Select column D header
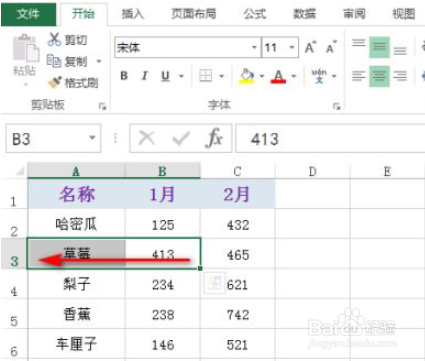The width and height of the screenshot is (425, 361). 313,171
